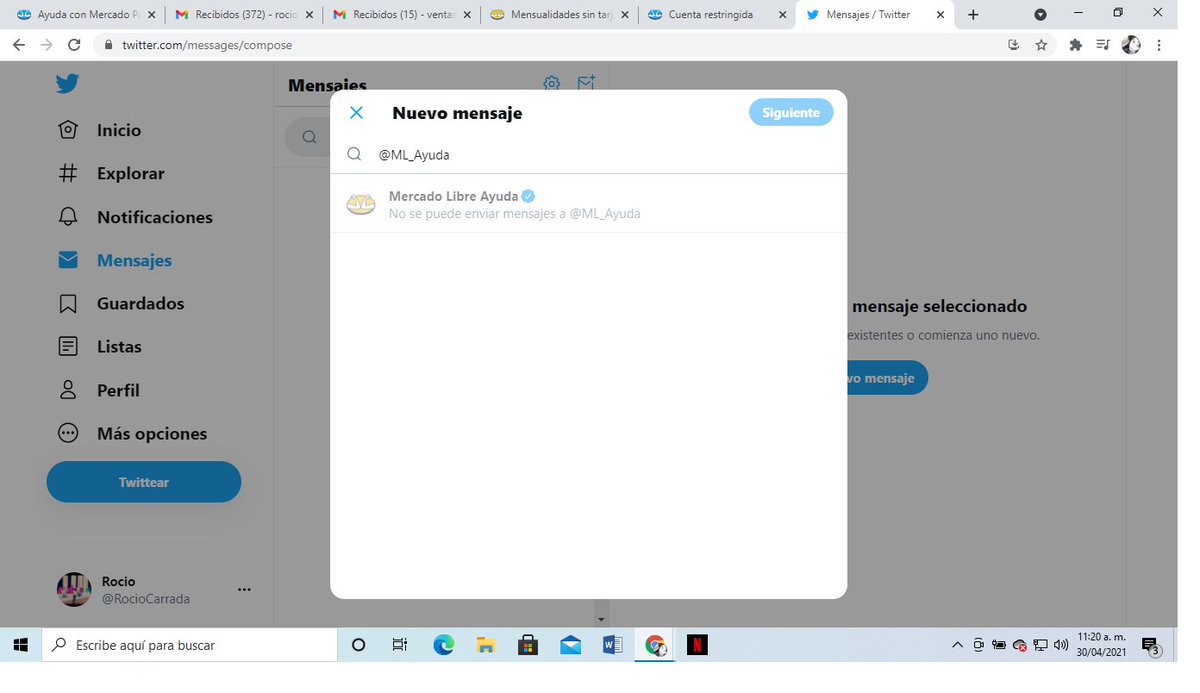Open Microsoft Edge from taskbar
This screenshot has height=693, width=1200.
coord(444,645)
